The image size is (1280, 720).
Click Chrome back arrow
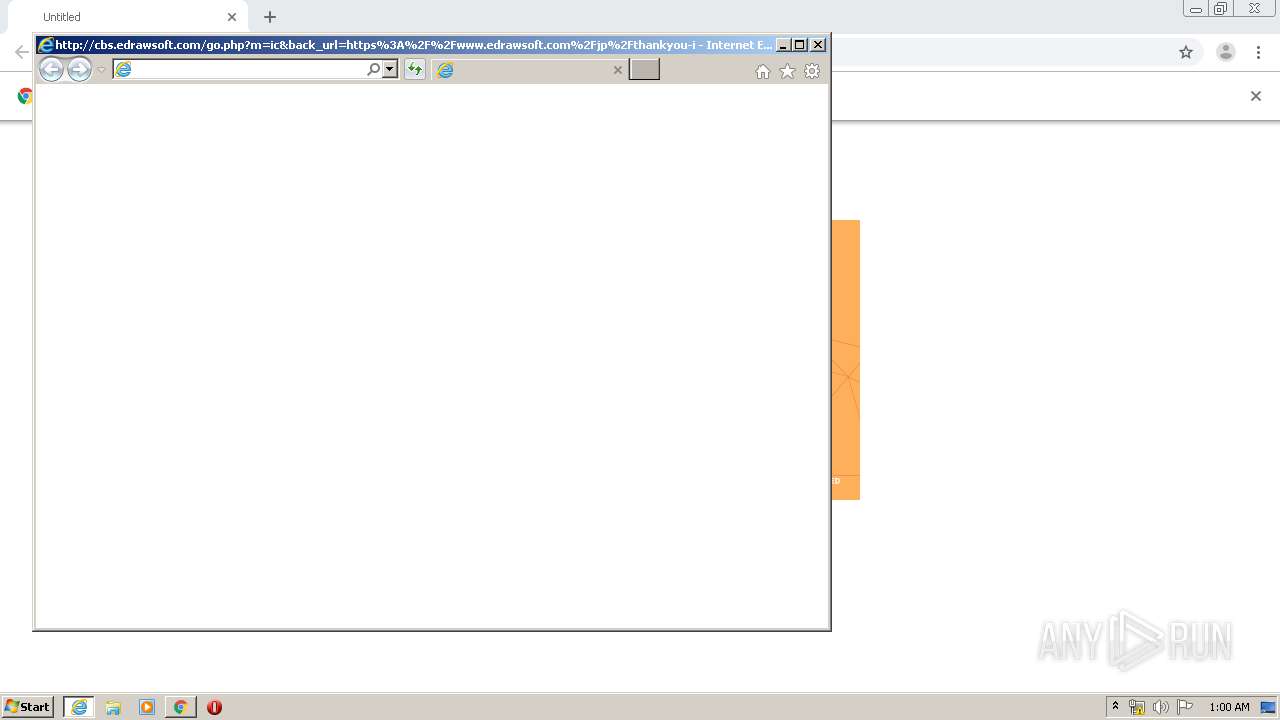(21, 52)
